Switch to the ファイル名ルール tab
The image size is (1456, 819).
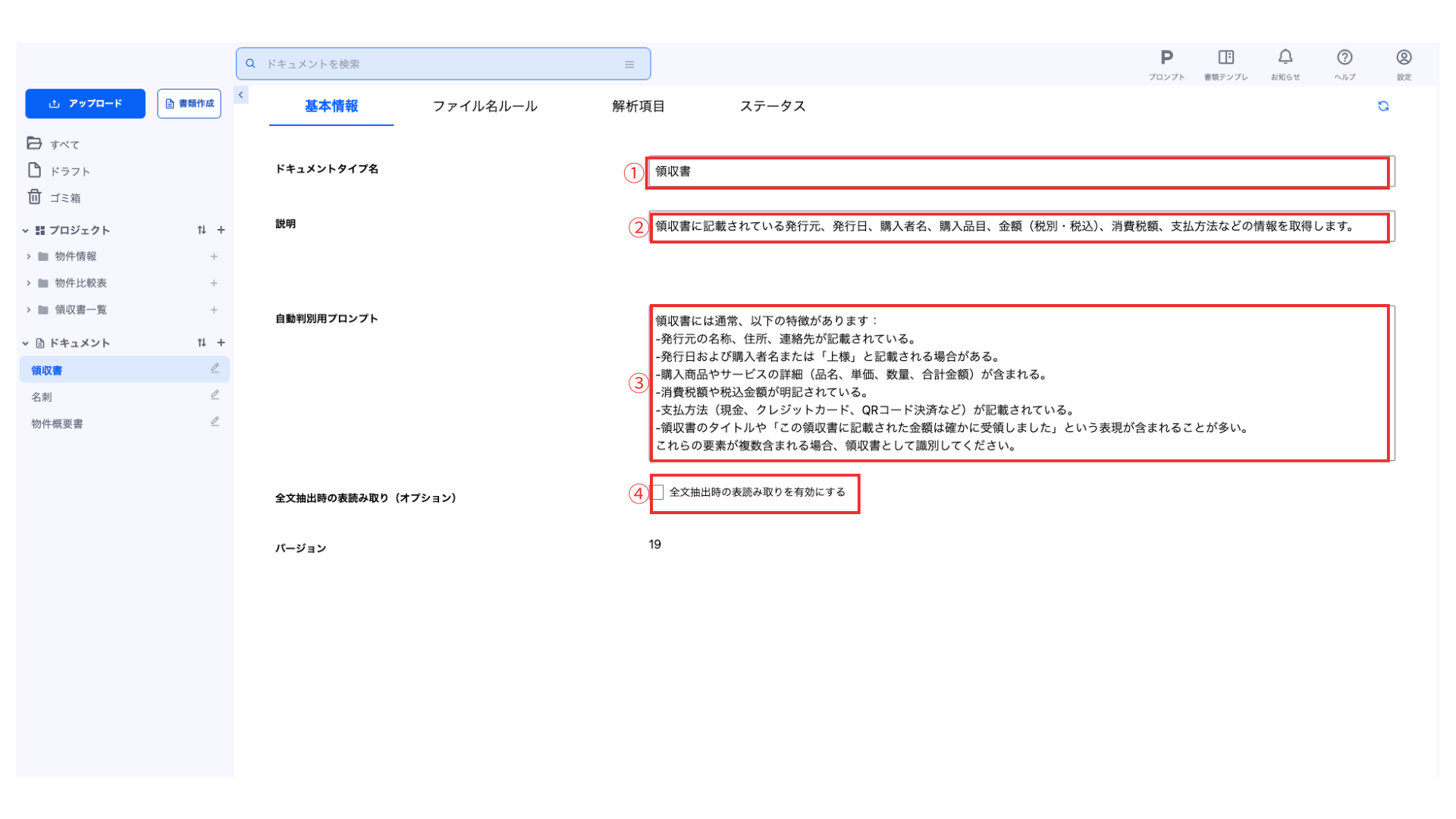(x=485, y=106)
